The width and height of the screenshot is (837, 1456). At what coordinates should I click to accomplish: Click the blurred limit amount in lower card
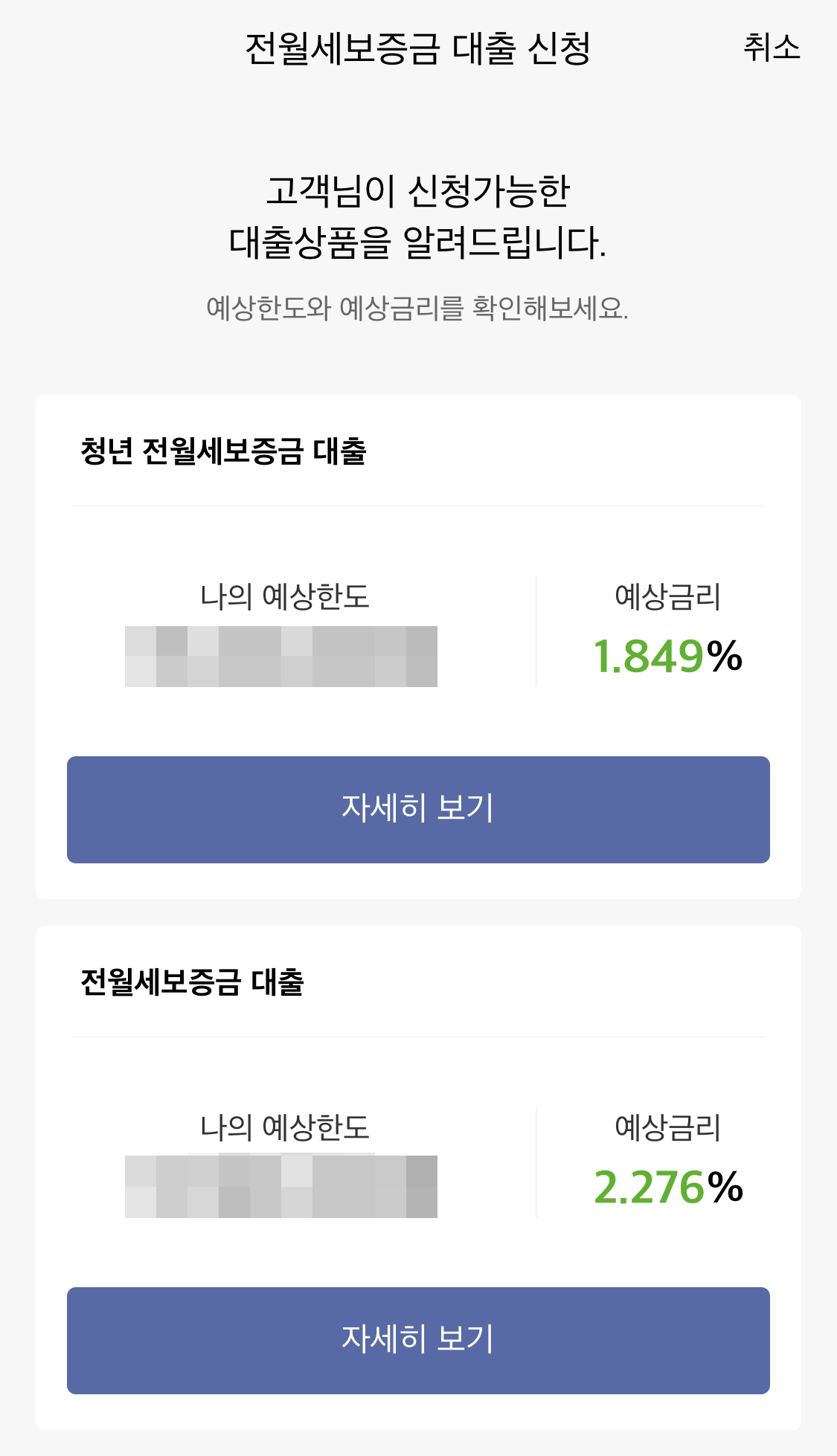(281, 1187)
